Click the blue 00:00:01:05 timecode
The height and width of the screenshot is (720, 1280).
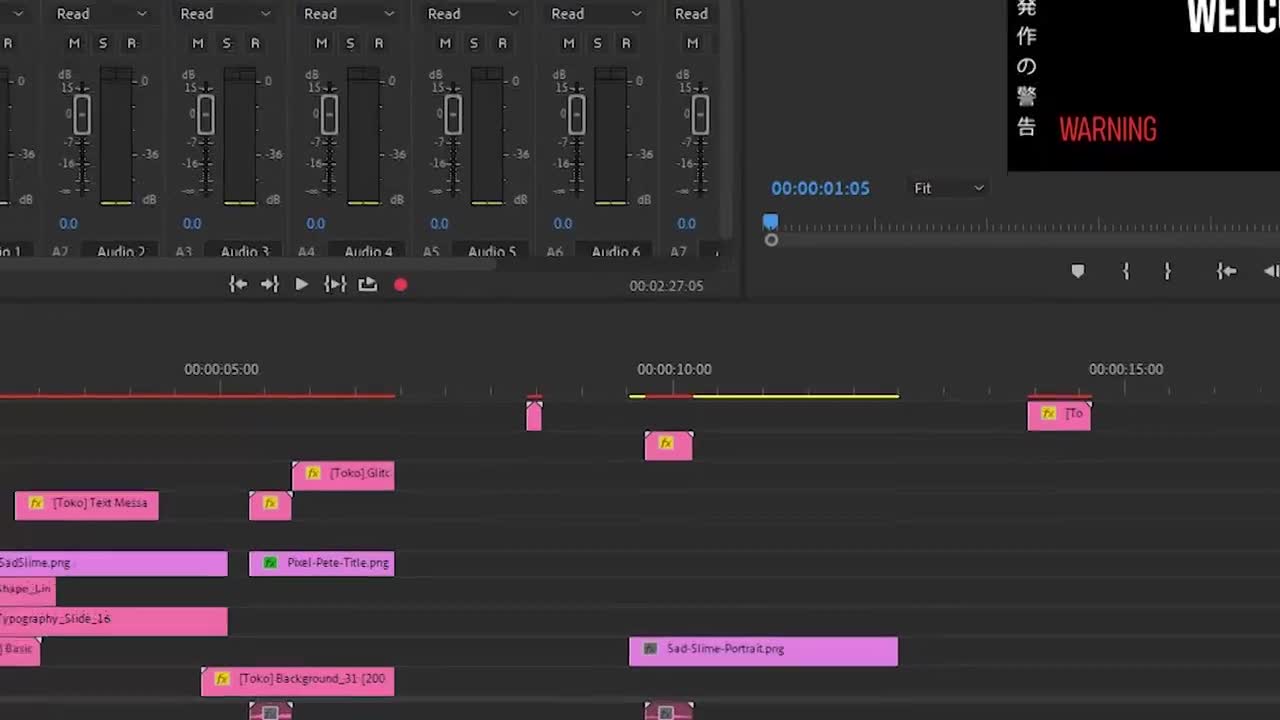(x=820, y=188)
